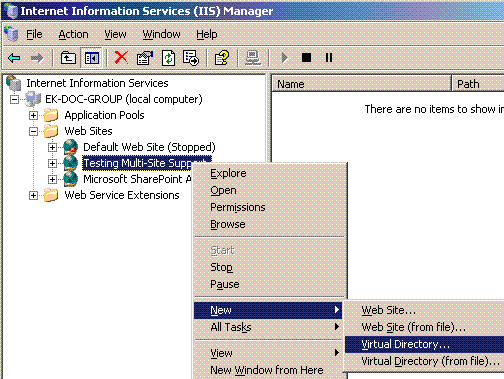This screenshot has height=379, width=504.
Task: Select Virtual Directory (from file)... option
Action: pos(424,361)
